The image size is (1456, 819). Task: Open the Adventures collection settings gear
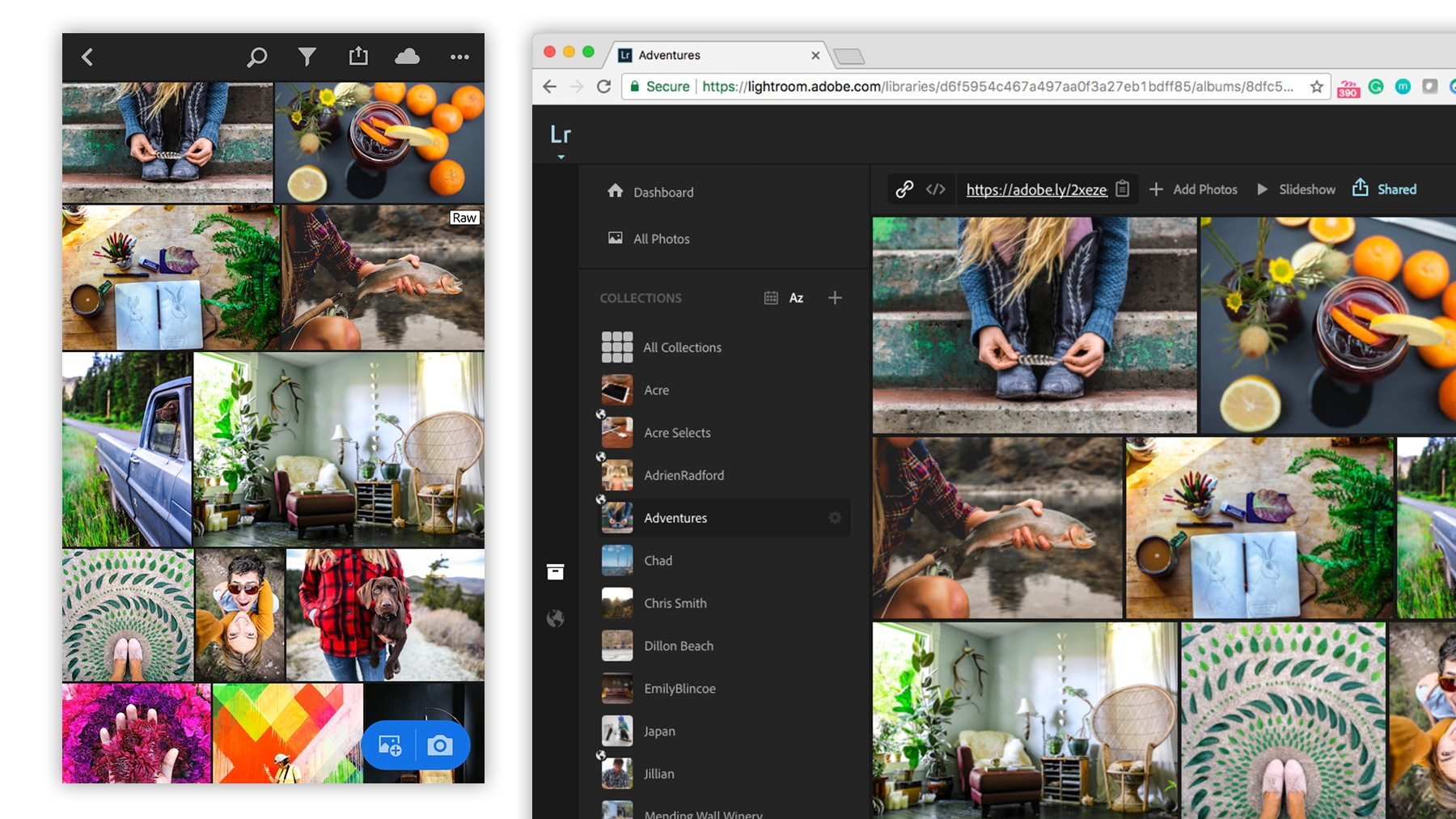coord(835,518)
